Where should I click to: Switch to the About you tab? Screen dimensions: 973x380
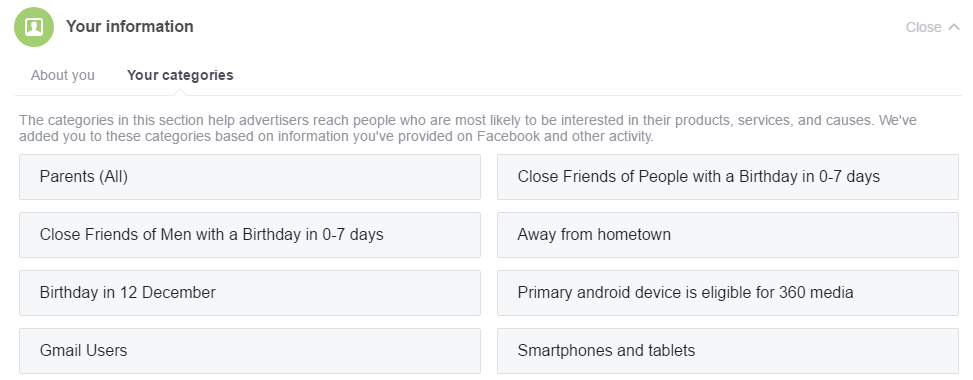[x=63, y=75]
